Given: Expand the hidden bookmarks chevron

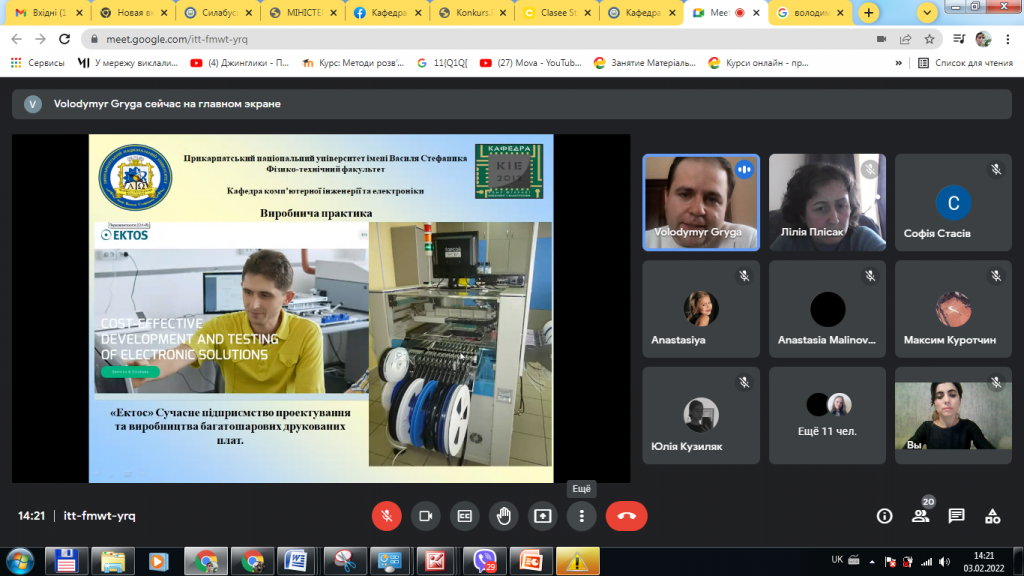Looking at the screenshot, I should point(899,63).
